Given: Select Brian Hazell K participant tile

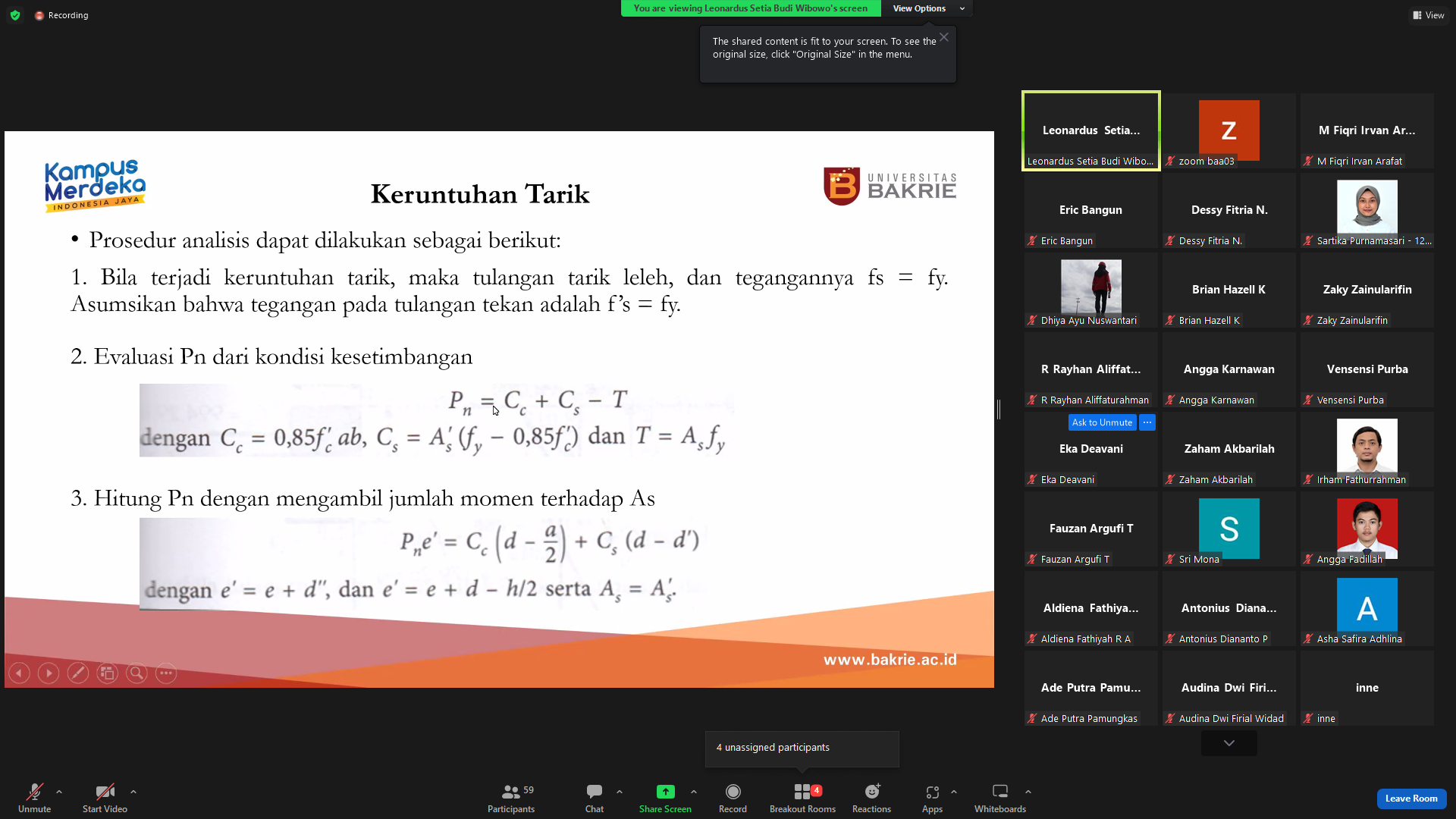Looking at the screenshot, I should (1229, 290).
